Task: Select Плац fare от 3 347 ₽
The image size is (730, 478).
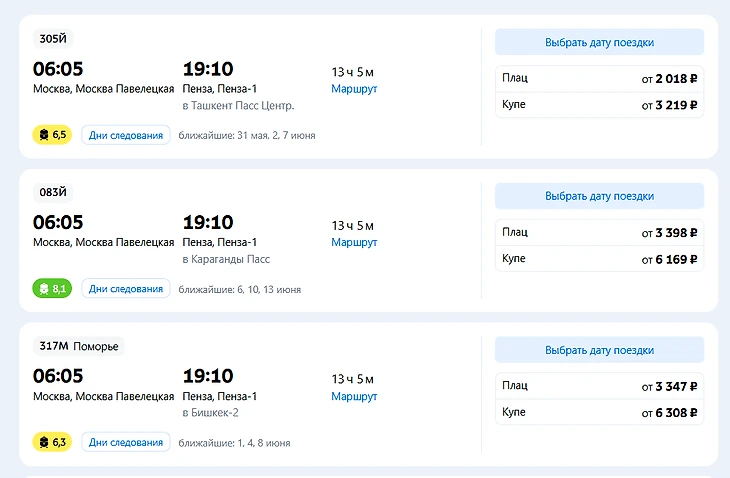Action: click(x=599, y=386)
